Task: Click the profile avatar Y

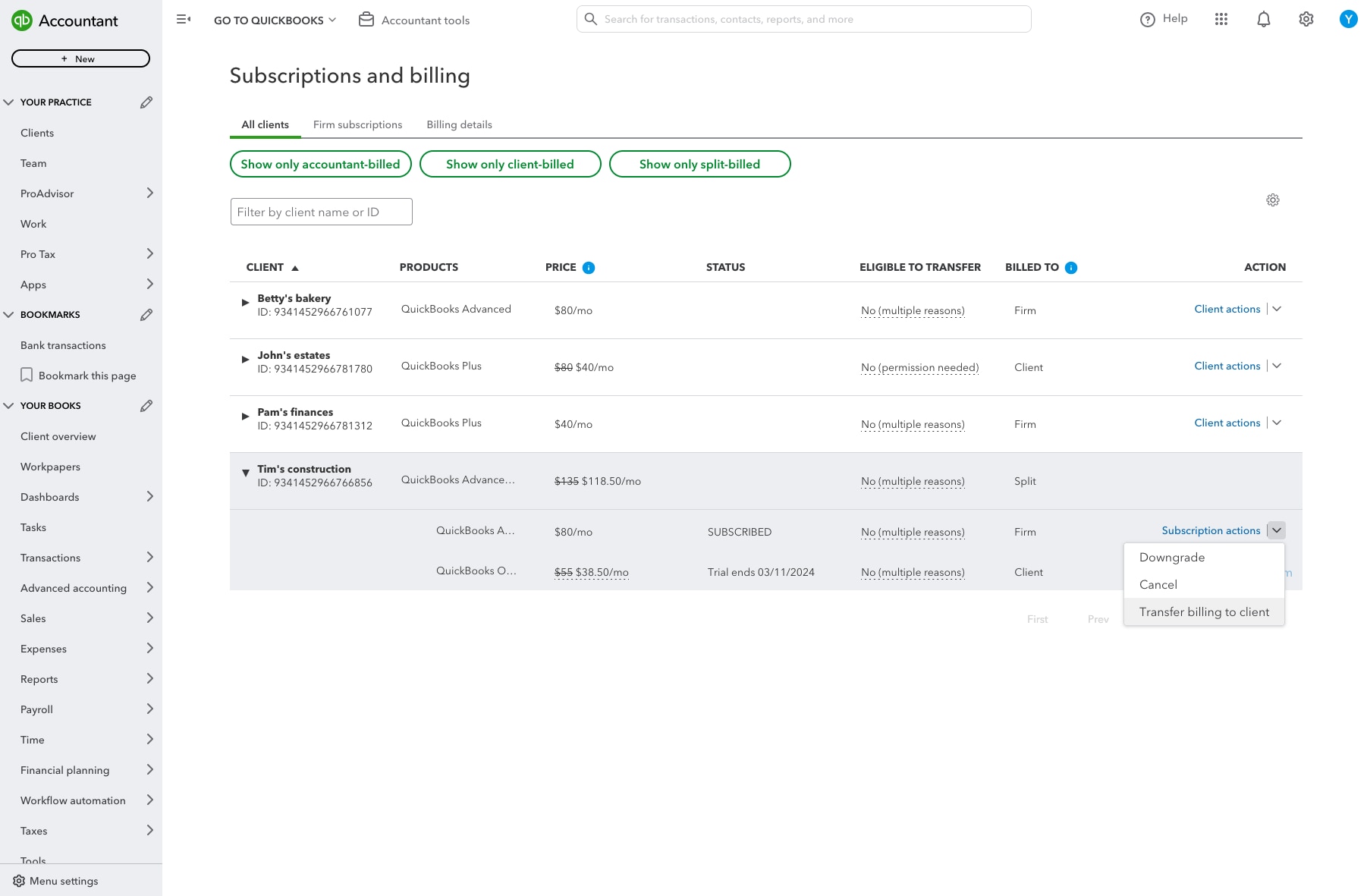Action: [x=1349, y=19]
